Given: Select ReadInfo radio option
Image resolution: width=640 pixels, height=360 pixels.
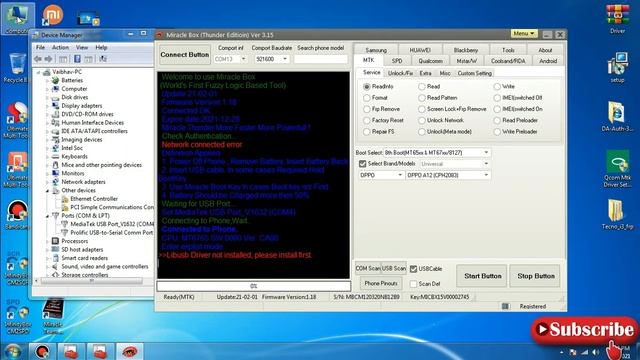Looking at the screenshot, I should coord(367,87).
